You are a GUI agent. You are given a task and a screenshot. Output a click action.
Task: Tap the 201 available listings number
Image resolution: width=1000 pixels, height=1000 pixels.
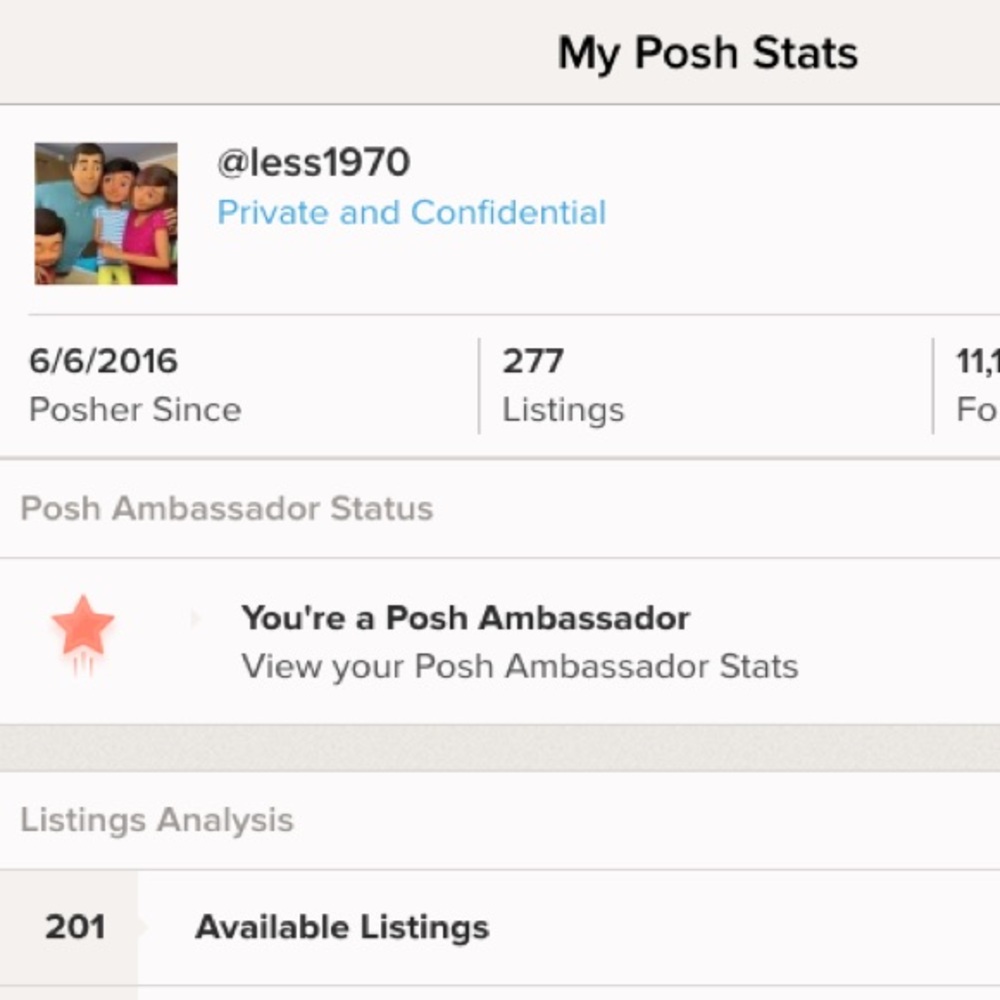click(x=75, y=927)
